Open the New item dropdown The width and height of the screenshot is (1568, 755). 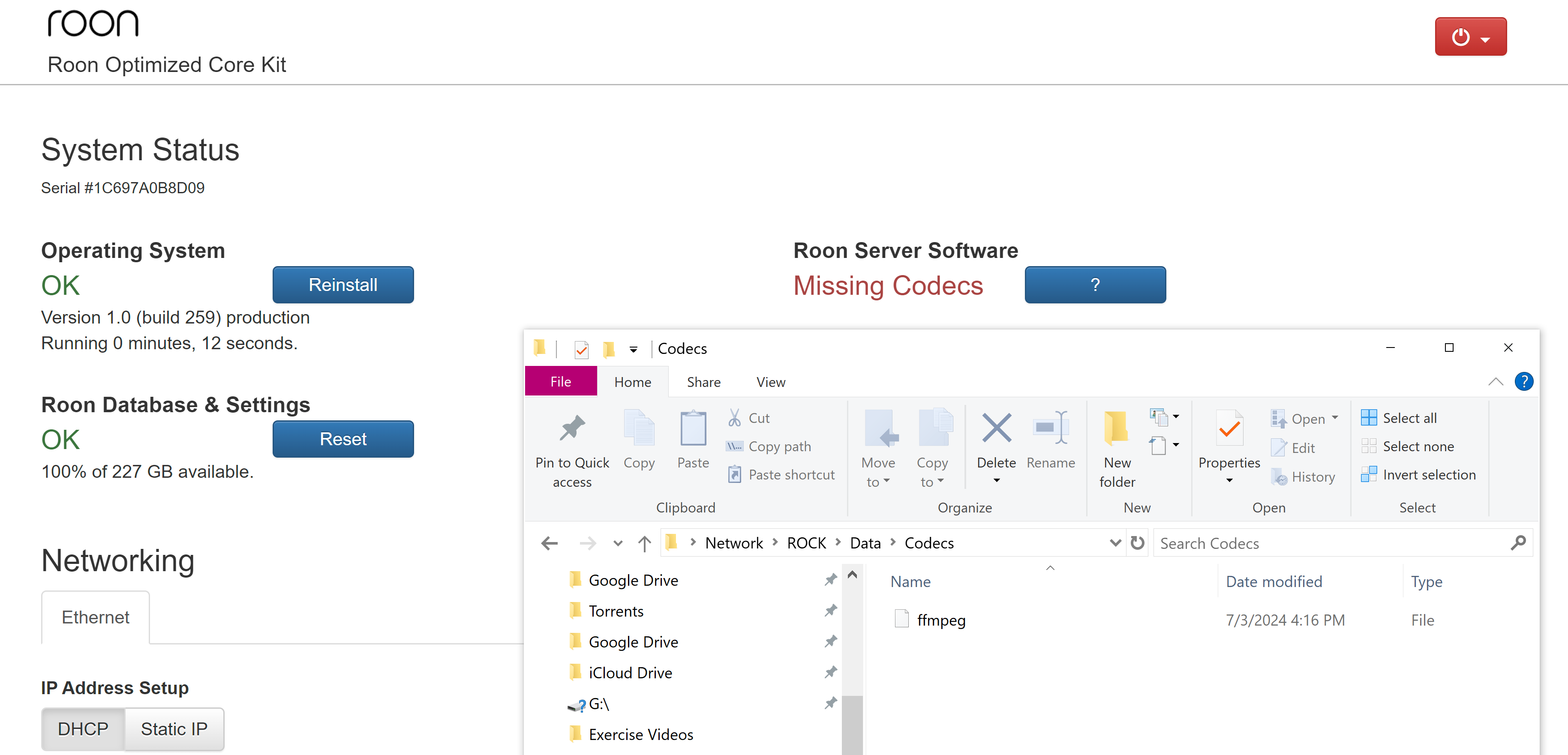click(1164, 417)
